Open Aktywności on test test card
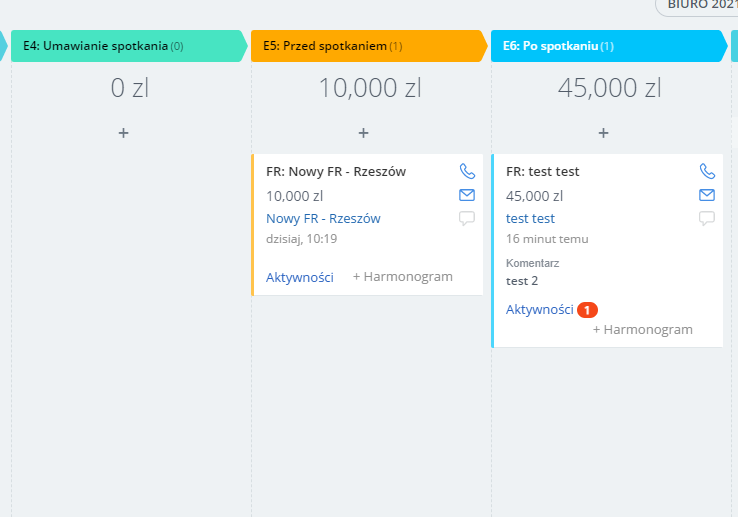 pos(539,309)
